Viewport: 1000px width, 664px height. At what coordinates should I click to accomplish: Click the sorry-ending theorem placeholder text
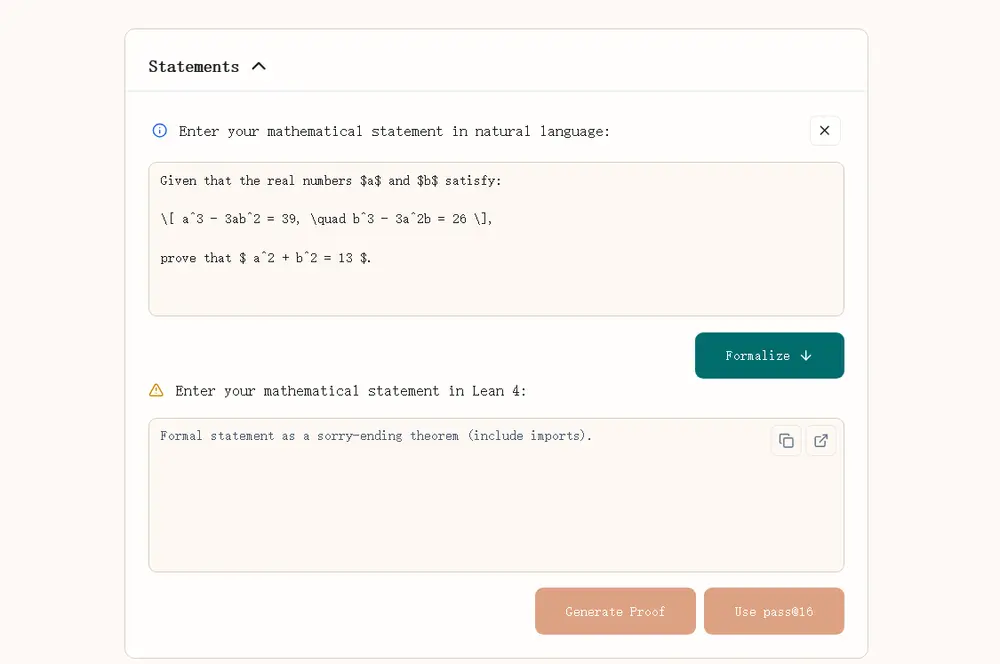[x=376, y=436]
